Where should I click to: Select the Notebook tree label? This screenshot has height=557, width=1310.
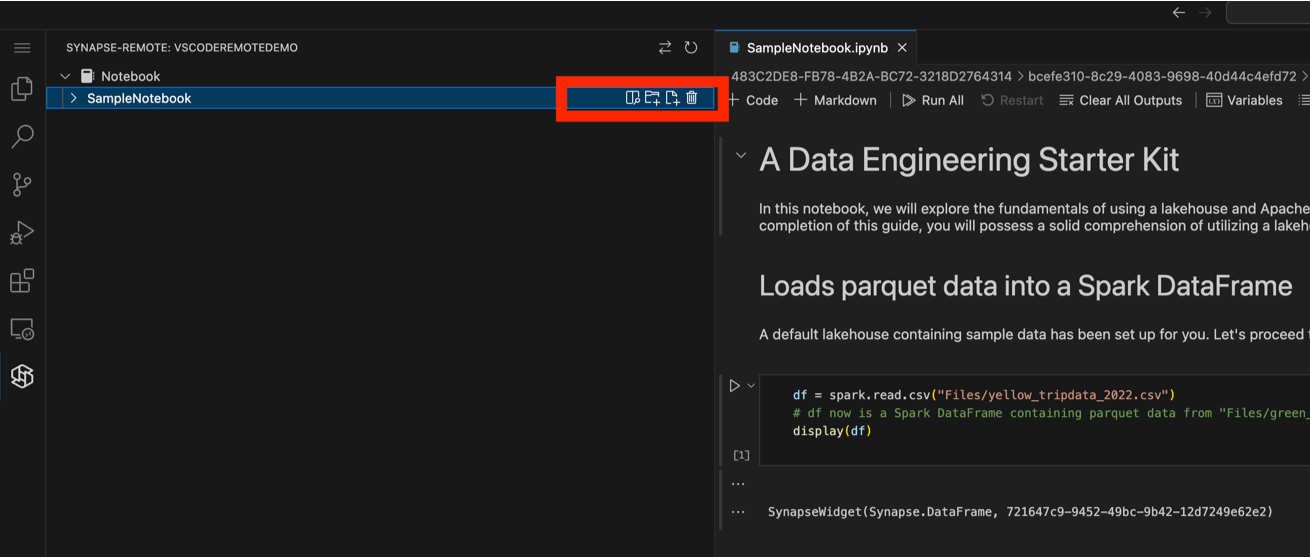point(130,76)
